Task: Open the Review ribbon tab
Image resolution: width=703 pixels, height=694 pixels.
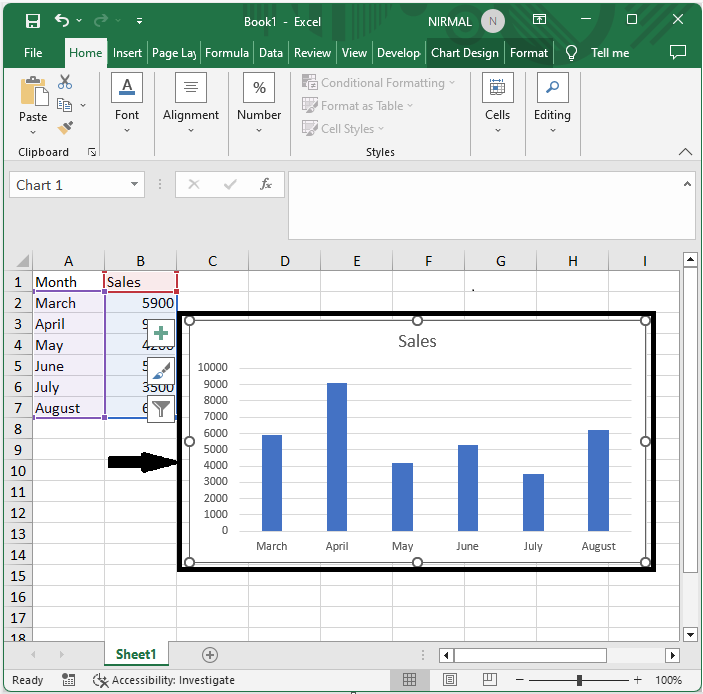Action: pyautogui.click(x=312, y=53)
